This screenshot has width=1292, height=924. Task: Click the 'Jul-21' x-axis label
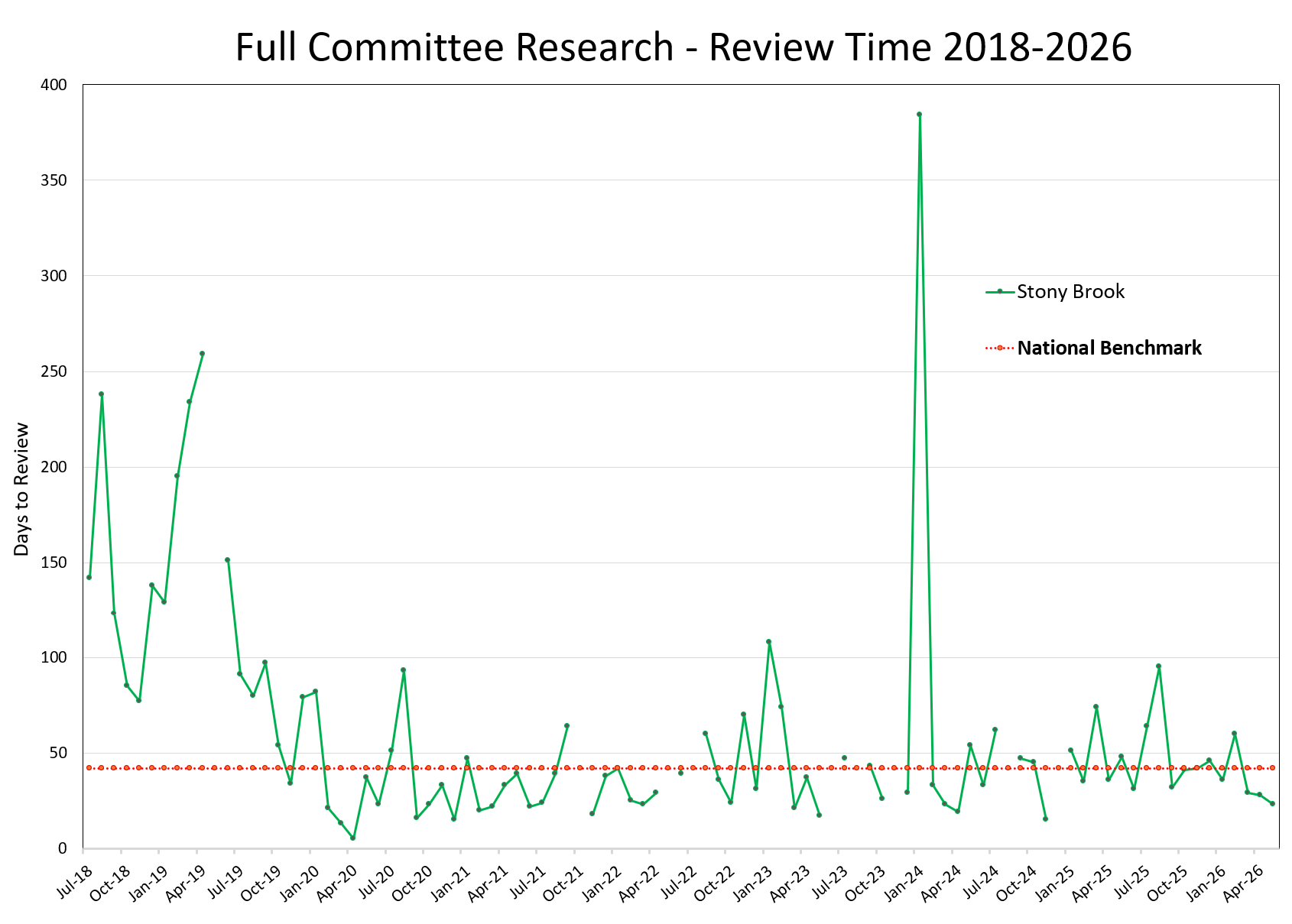pos(528,882)
